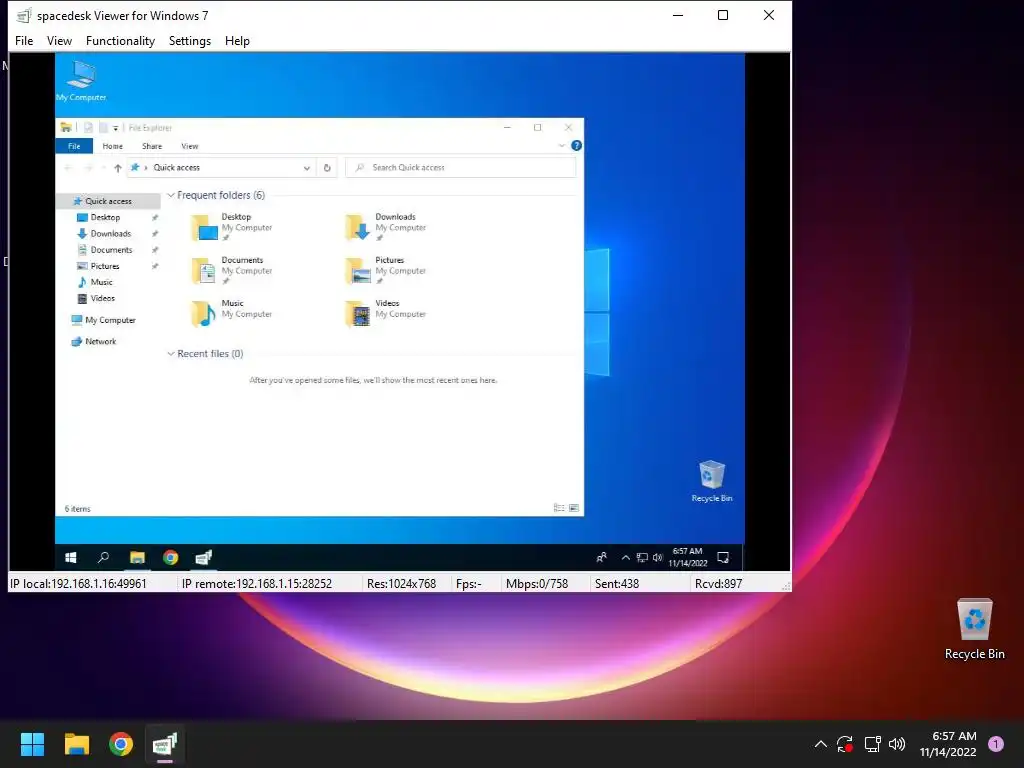Viewport: 1024px width, 768px height.
Task: Click into the Search Quick access field
Action: (x=461, y=168)
